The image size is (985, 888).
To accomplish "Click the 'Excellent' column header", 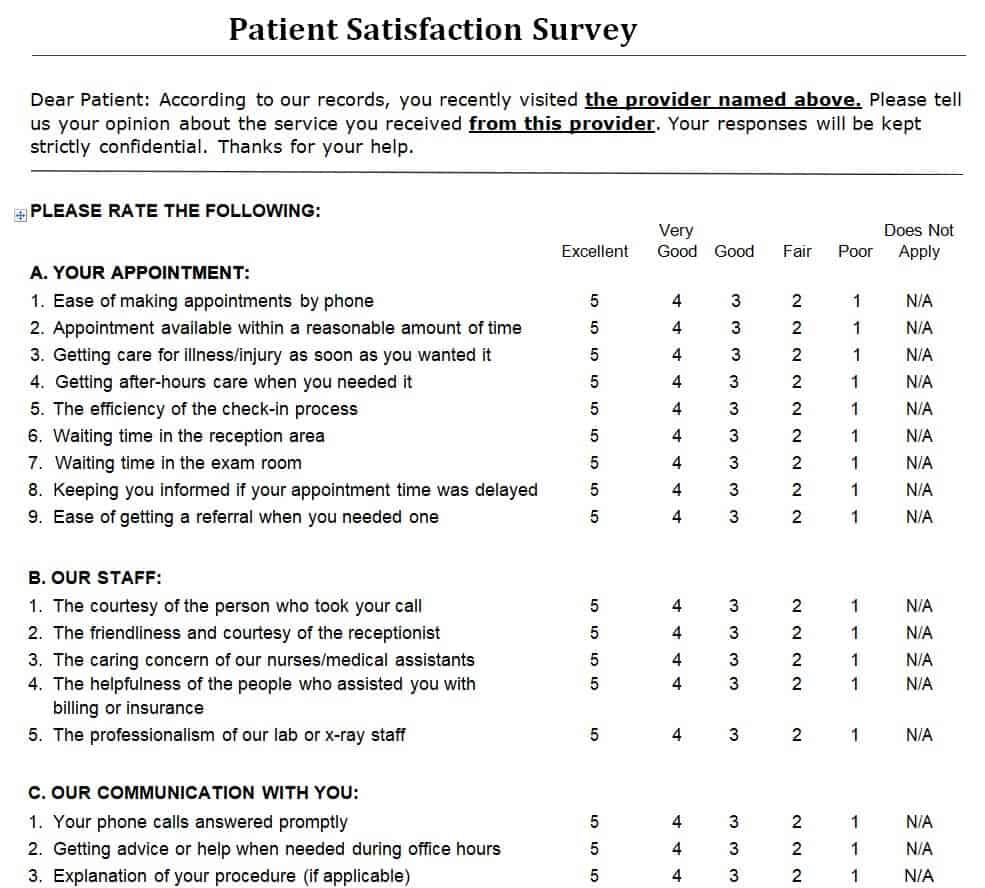I will pyautogui.click(x=594, y=252).
